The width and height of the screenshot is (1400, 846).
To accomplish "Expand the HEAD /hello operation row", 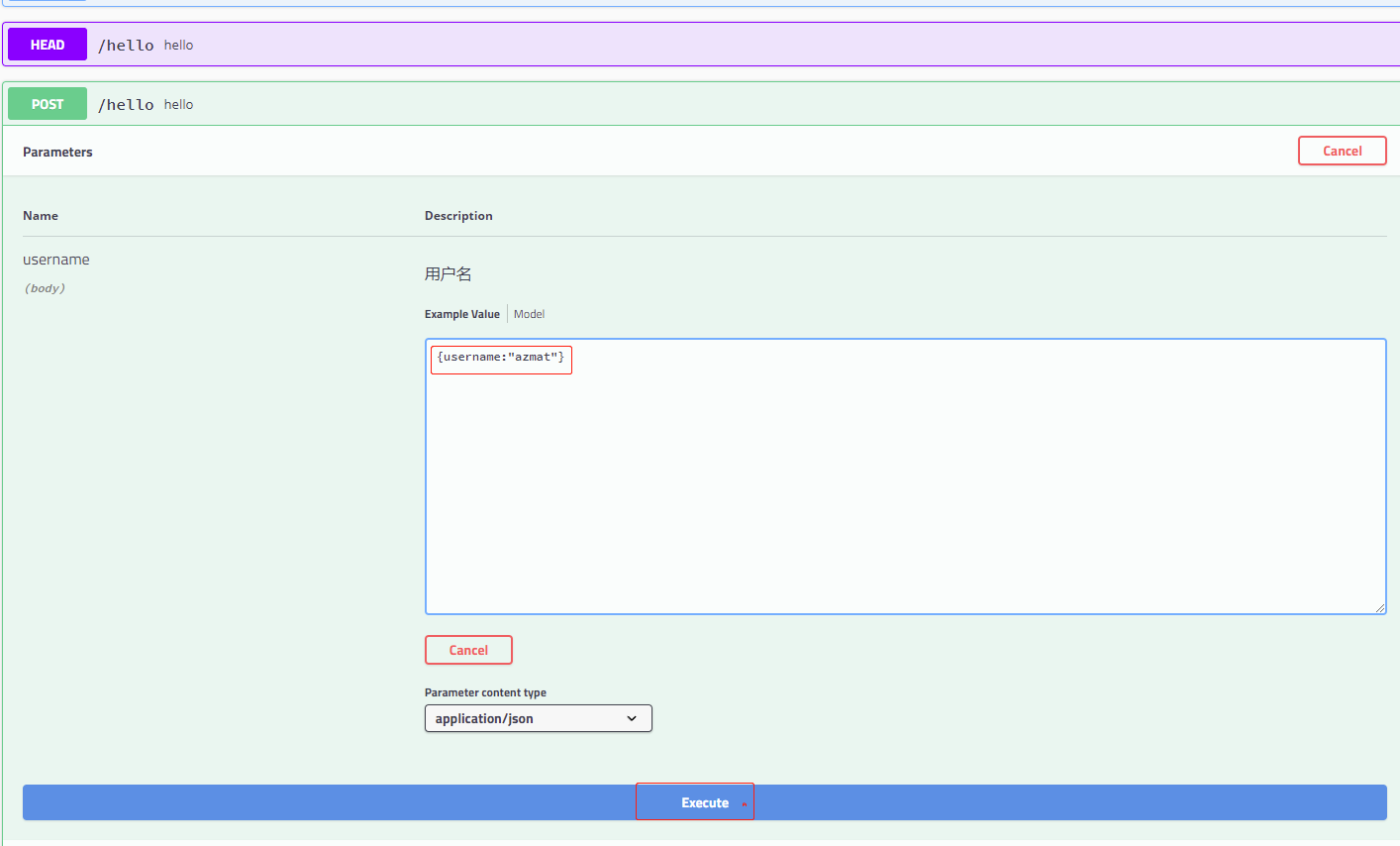I will click(x=703, y=45).
